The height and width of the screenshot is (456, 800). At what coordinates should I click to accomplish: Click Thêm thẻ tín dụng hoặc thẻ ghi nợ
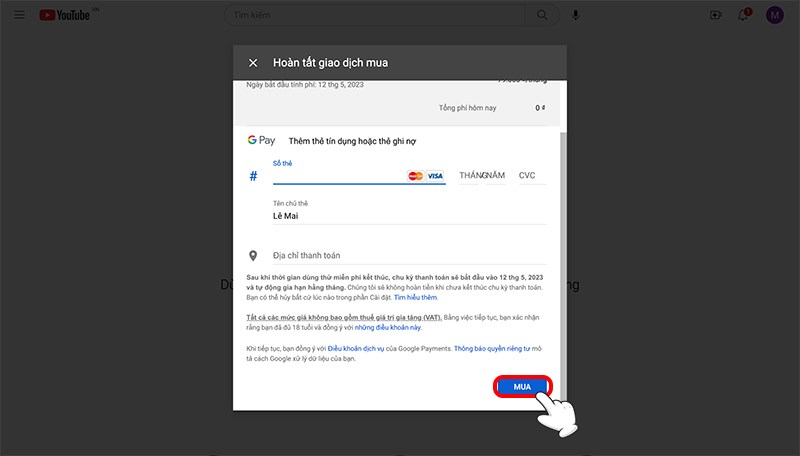click(x=352, y=141)
